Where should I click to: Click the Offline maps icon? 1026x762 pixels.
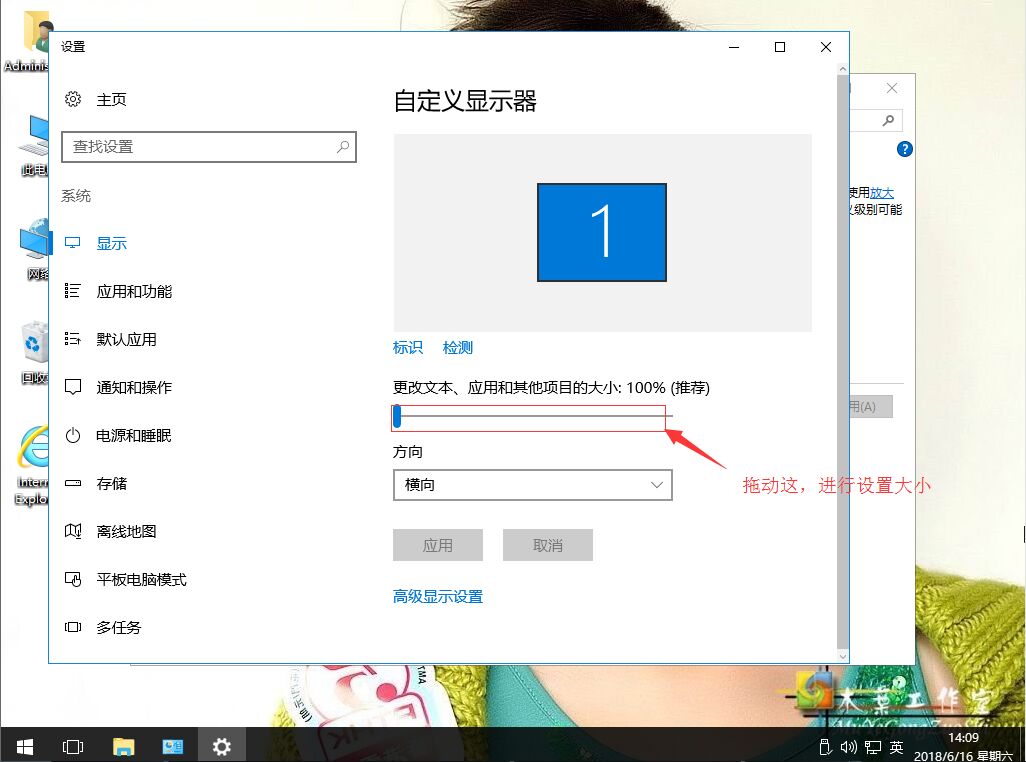73,531
